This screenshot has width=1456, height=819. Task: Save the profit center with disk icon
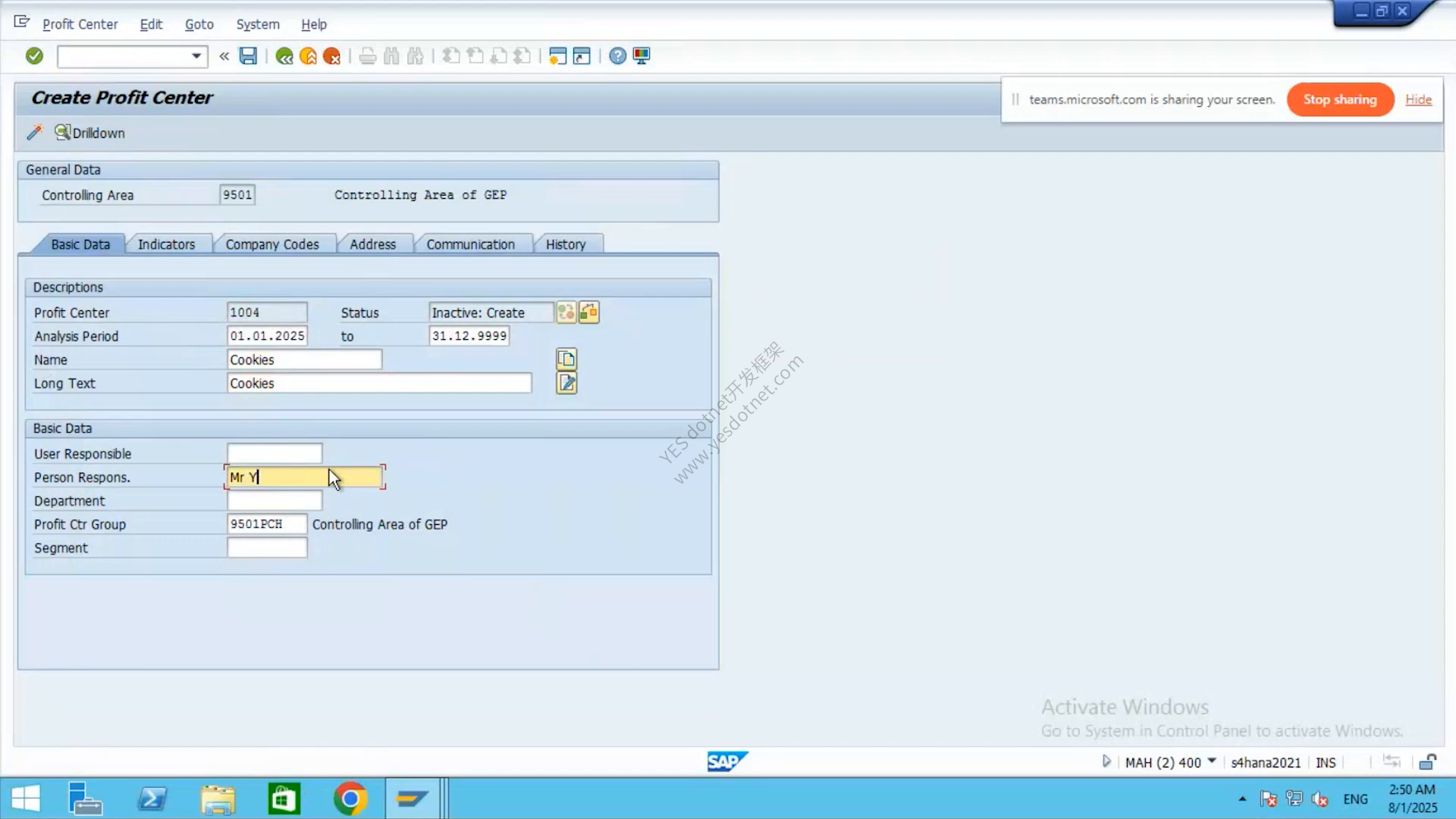click(x=248, y=56)
